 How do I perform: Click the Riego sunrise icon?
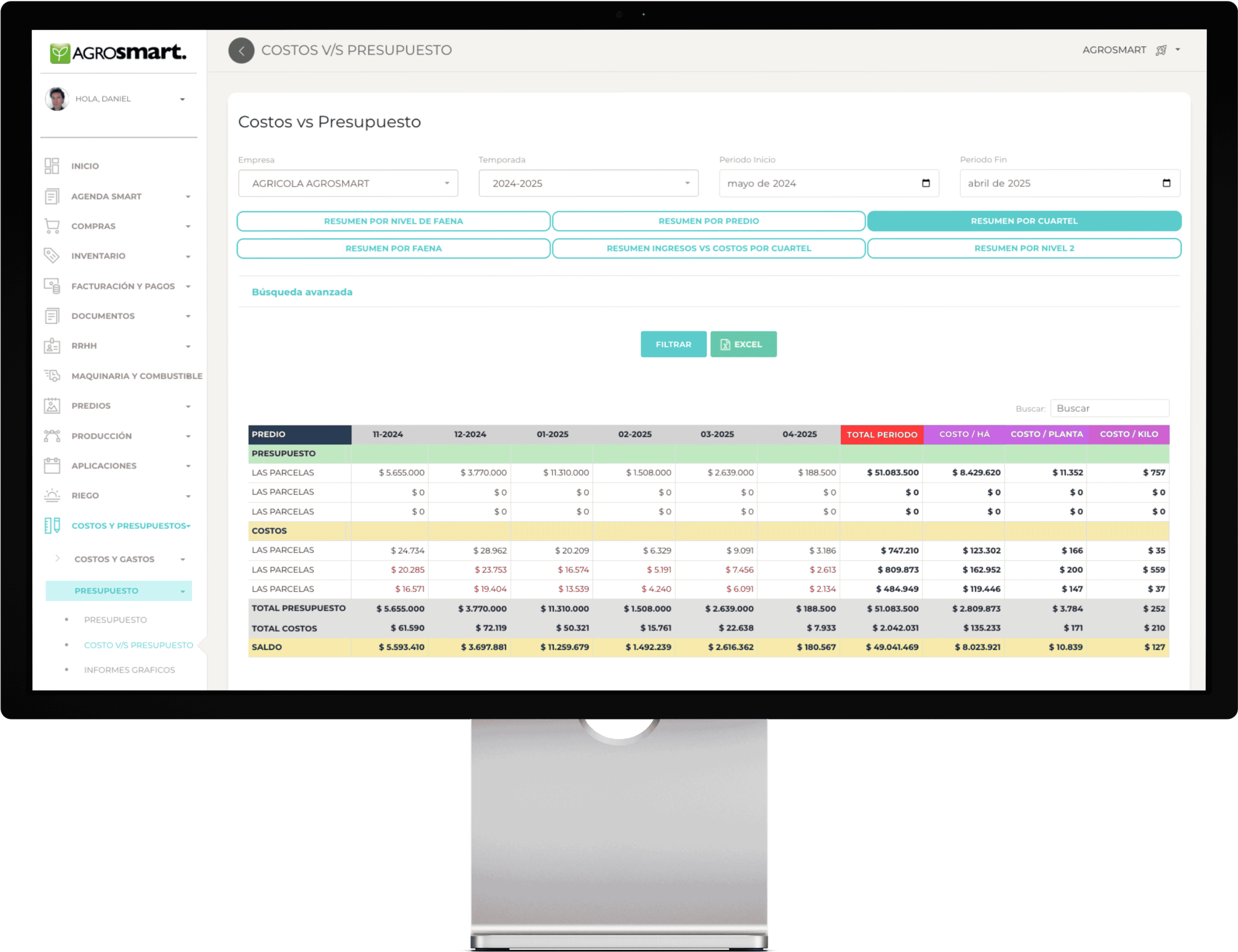pos(52,495)
